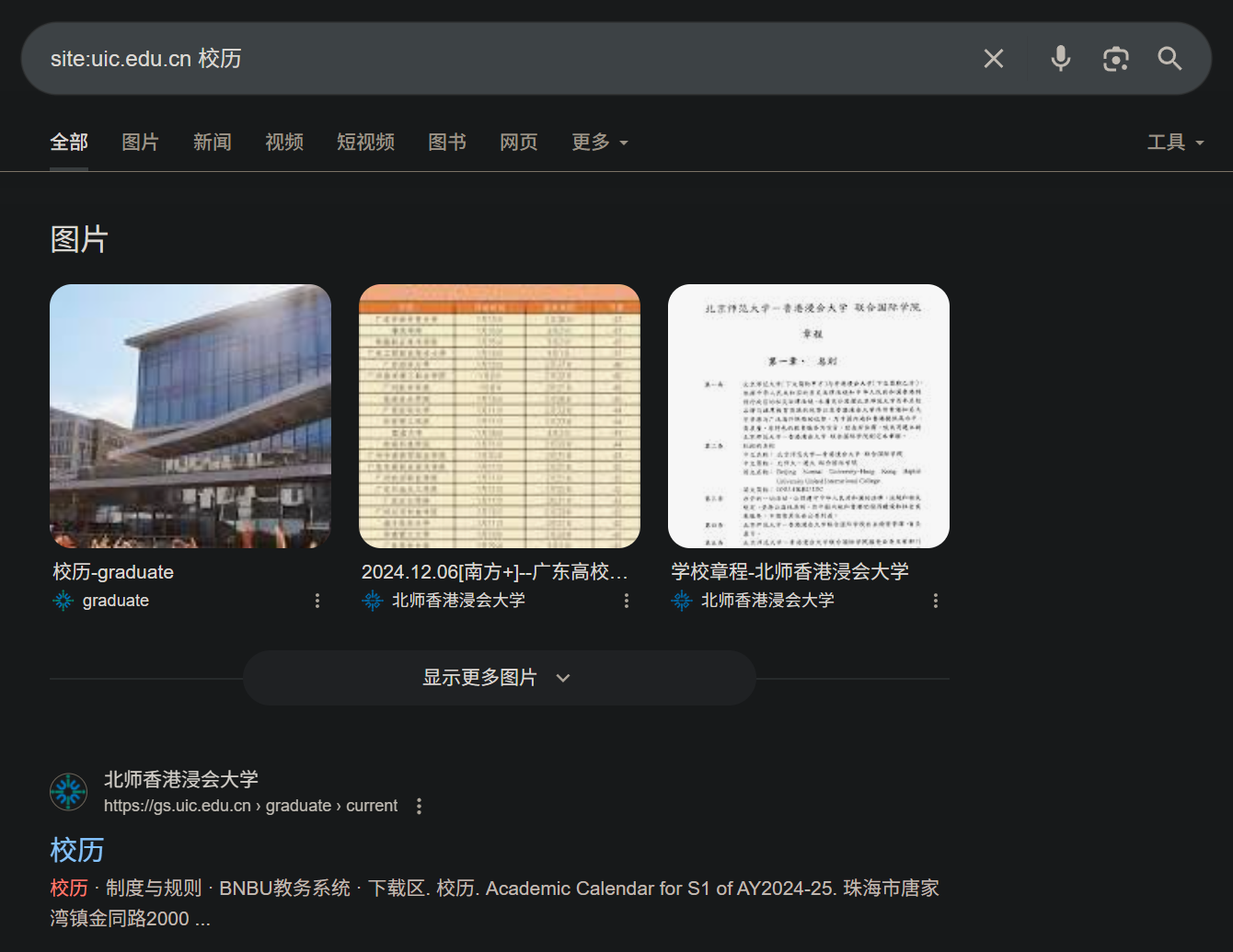1233x952 pixels.
Task: Click 北师香港浸会大学 label under 学校章程 image
Action: (x=768, y=601)
